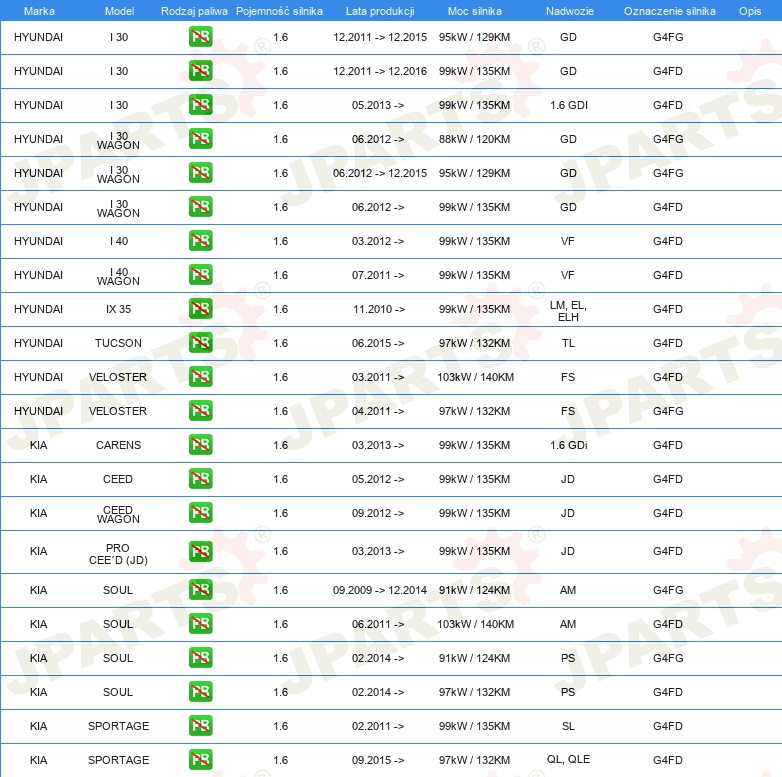Select the TUCSON model cell
Image resolution: width=782 pixels, height=777 pixels.
118,343
